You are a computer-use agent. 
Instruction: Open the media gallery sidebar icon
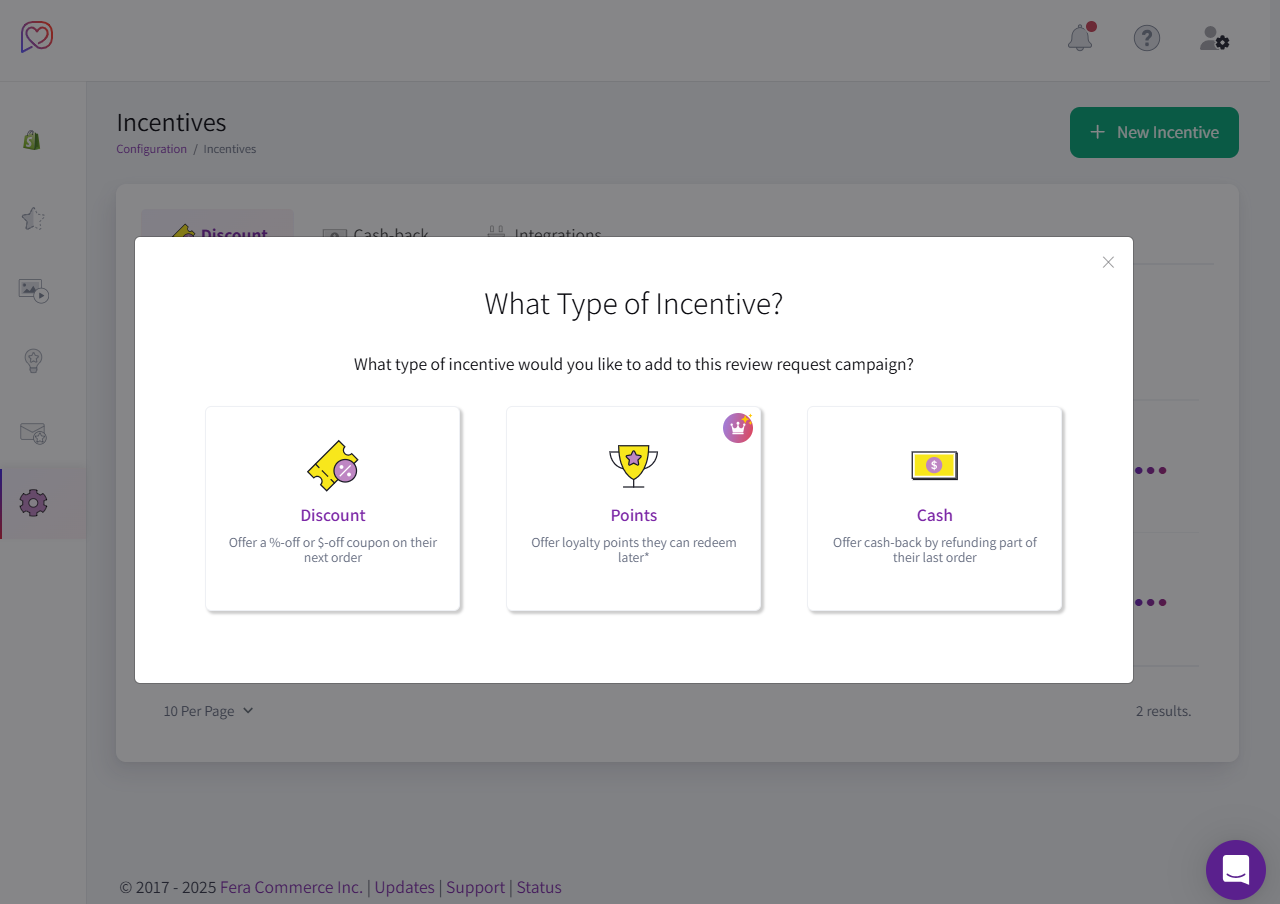point(33,291)
